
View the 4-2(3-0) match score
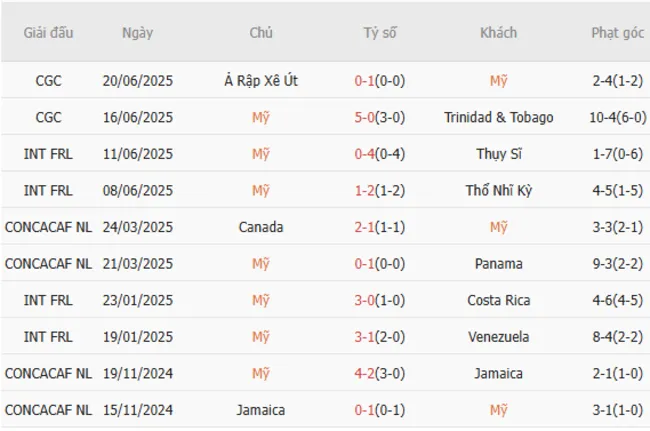pos(380,373)
